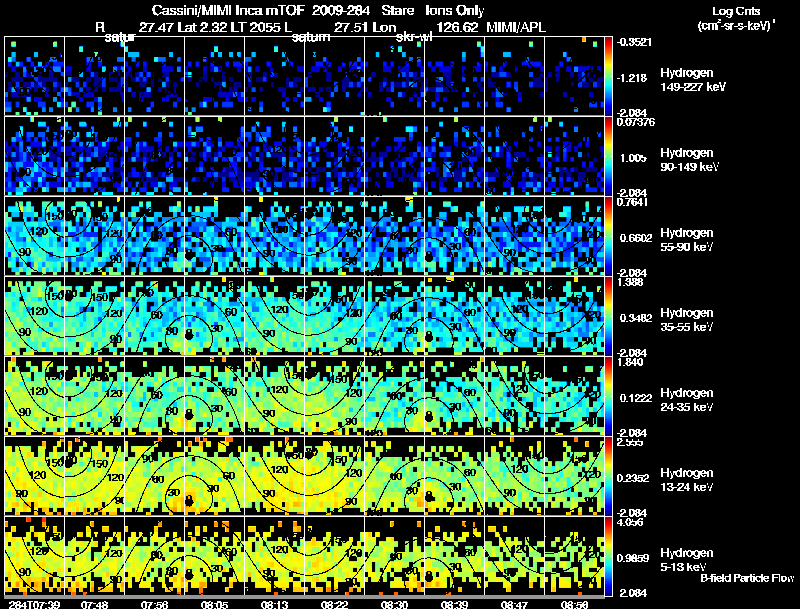
Task: Click the colorbar value '0.7641'
Action: [632, 202]
